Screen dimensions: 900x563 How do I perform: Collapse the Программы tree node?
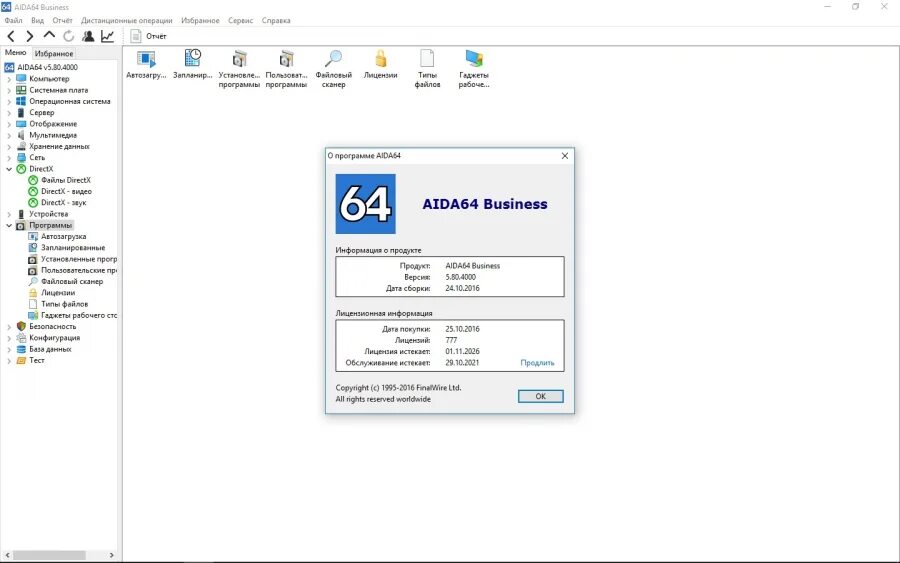9,225
